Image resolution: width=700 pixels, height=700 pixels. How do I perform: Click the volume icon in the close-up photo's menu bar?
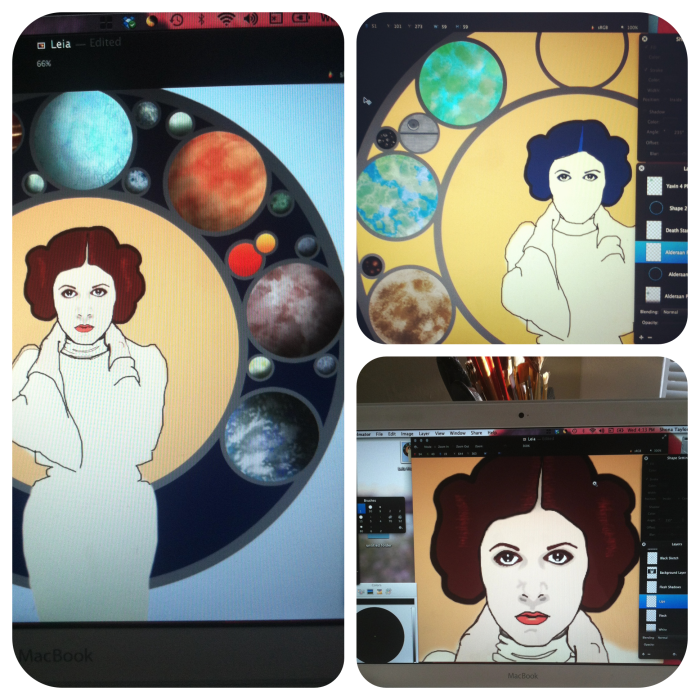(x=251, y=19)
